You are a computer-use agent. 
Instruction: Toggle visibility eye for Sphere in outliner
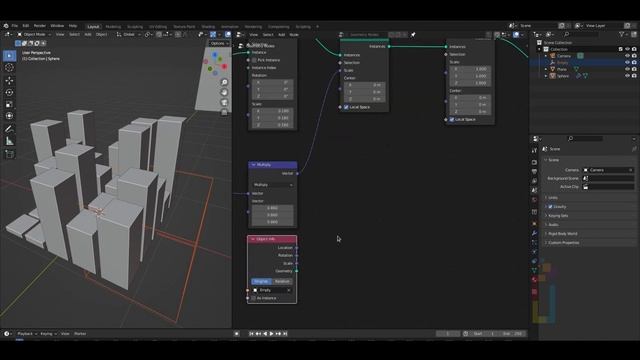(x=627, y=76)
